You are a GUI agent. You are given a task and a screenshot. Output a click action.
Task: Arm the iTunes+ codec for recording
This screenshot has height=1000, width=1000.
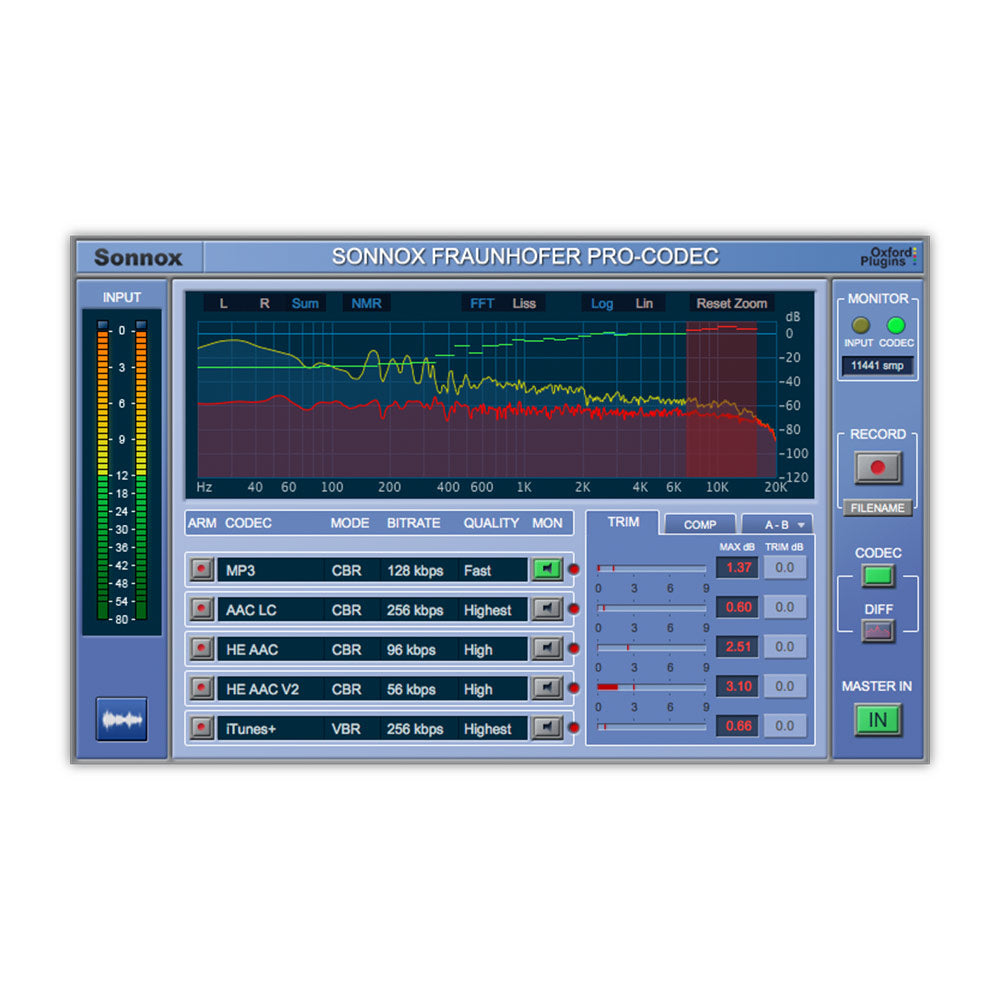click(x=203, y=728)
